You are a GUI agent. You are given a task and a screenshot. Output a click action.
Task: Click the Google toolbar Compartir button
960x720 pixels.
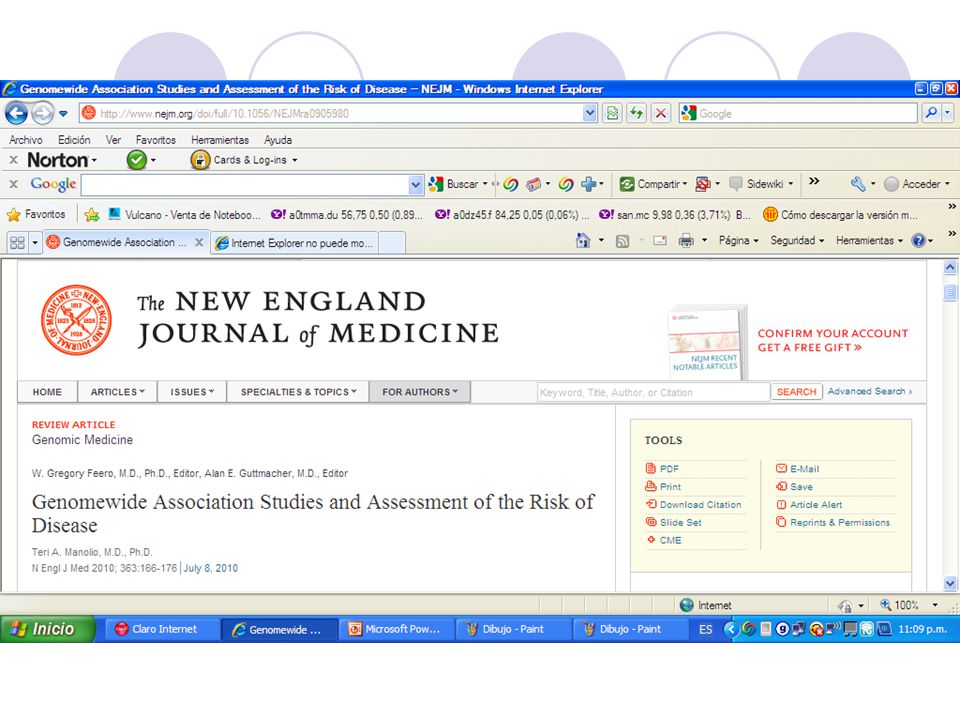653,184
